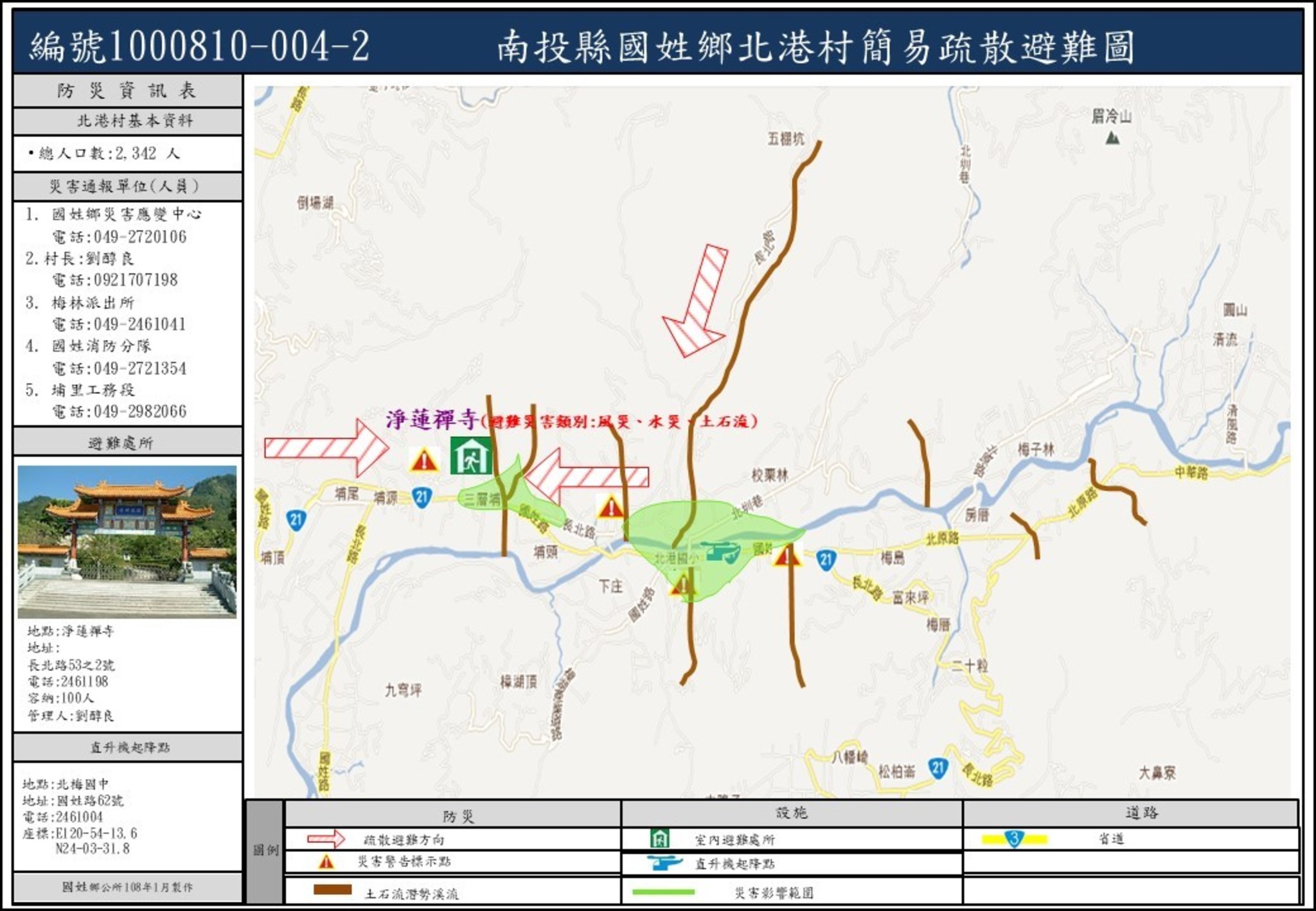Click the helicopter icon in the legend
This screenshot has height=911, width=1316.
664,863
